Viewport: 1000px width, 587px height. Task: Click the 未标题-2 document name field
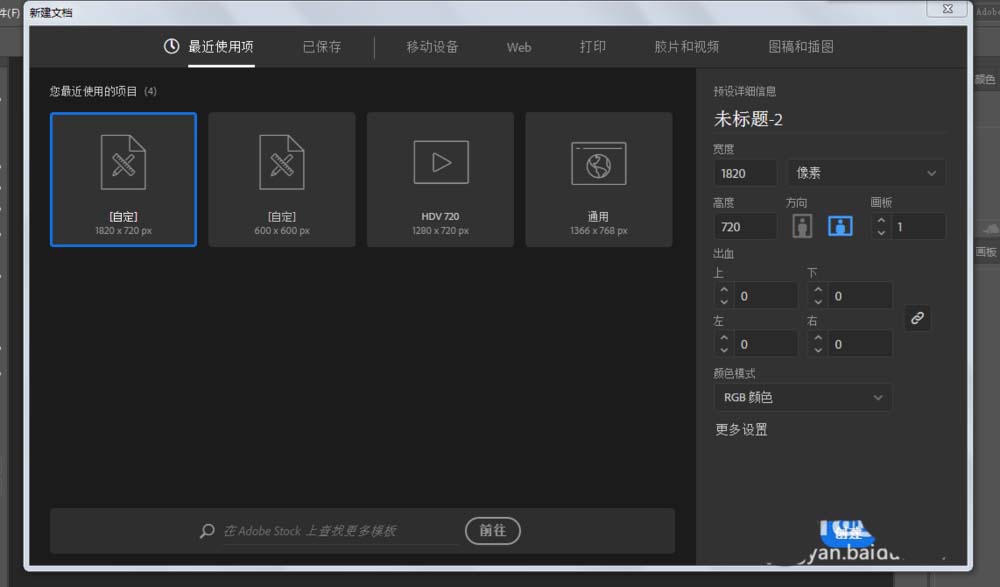(828, 119)
